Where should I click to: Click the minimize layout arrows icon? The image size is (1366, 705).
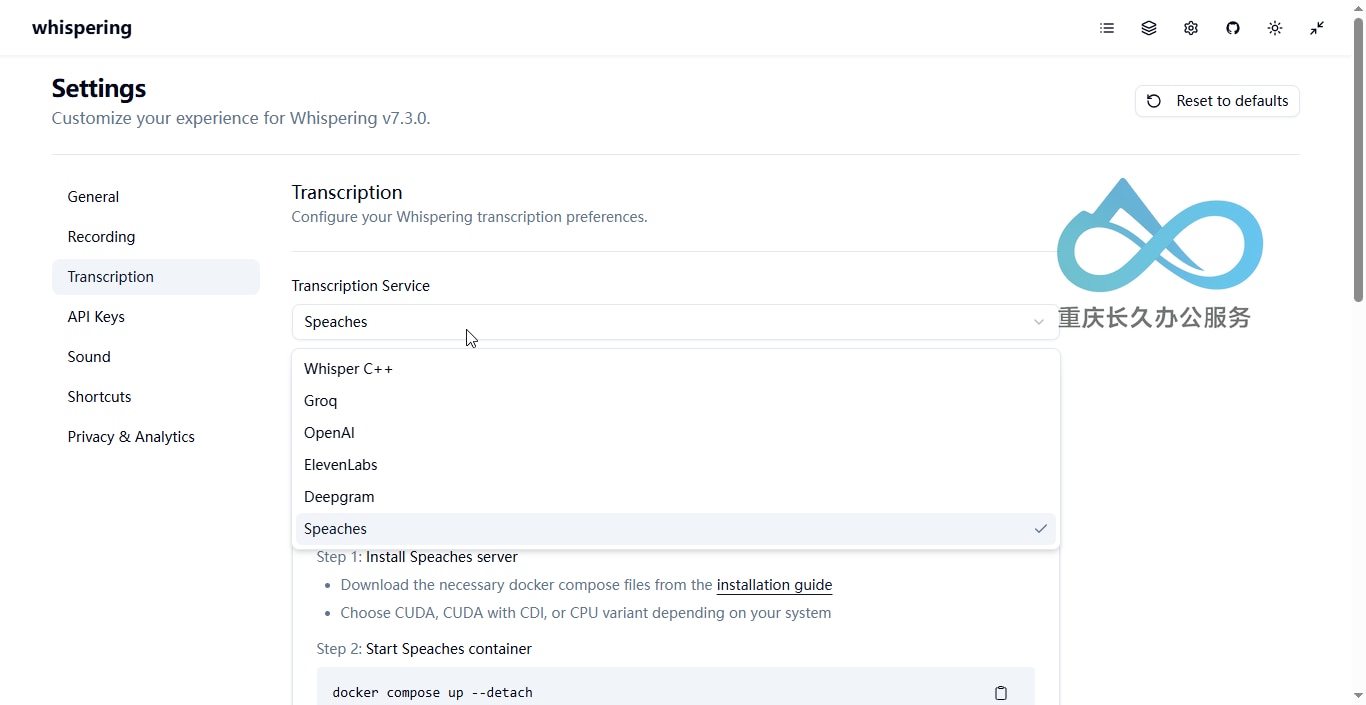point(1317,28)
